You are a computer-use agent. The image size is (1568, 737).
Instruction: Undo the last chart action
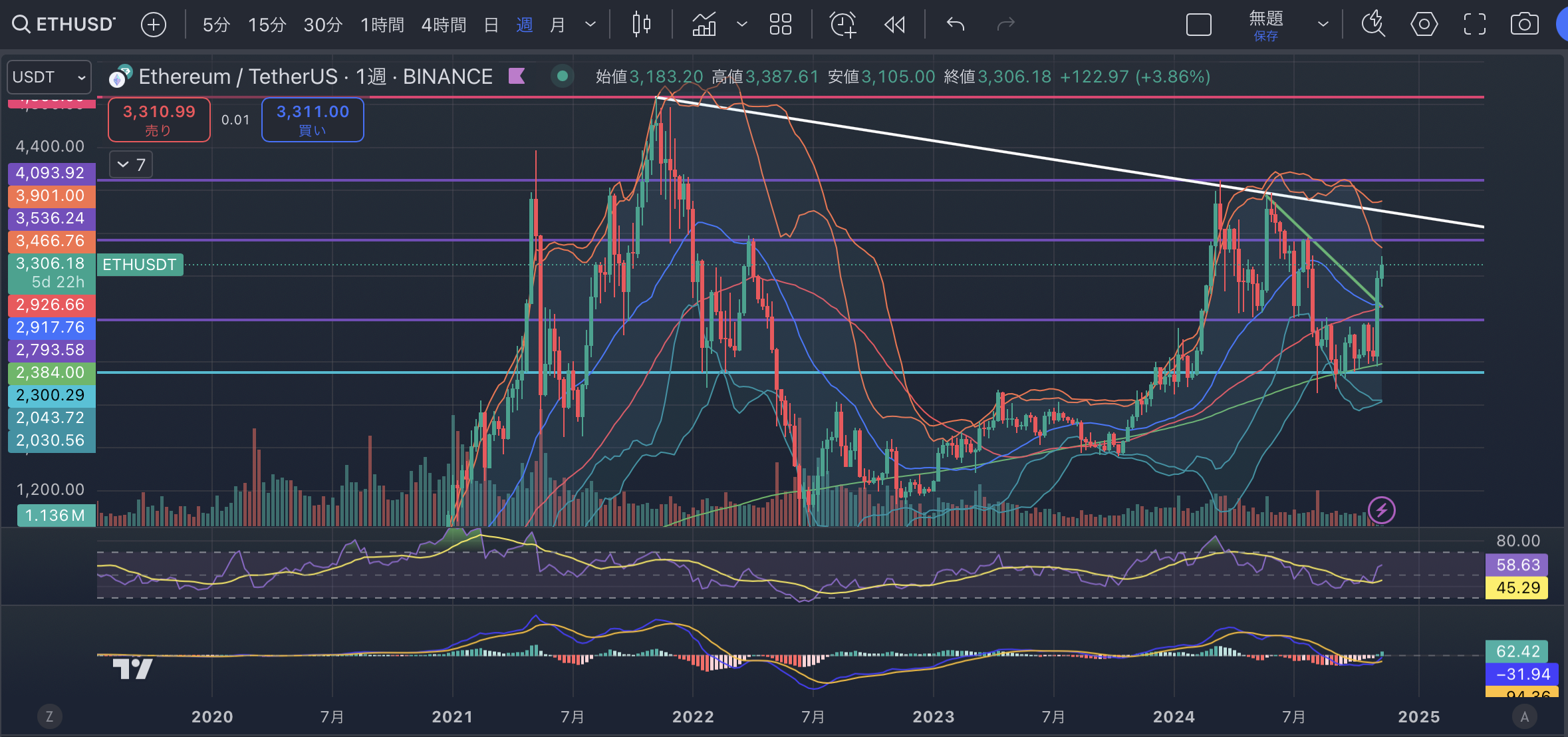[956, 25]
